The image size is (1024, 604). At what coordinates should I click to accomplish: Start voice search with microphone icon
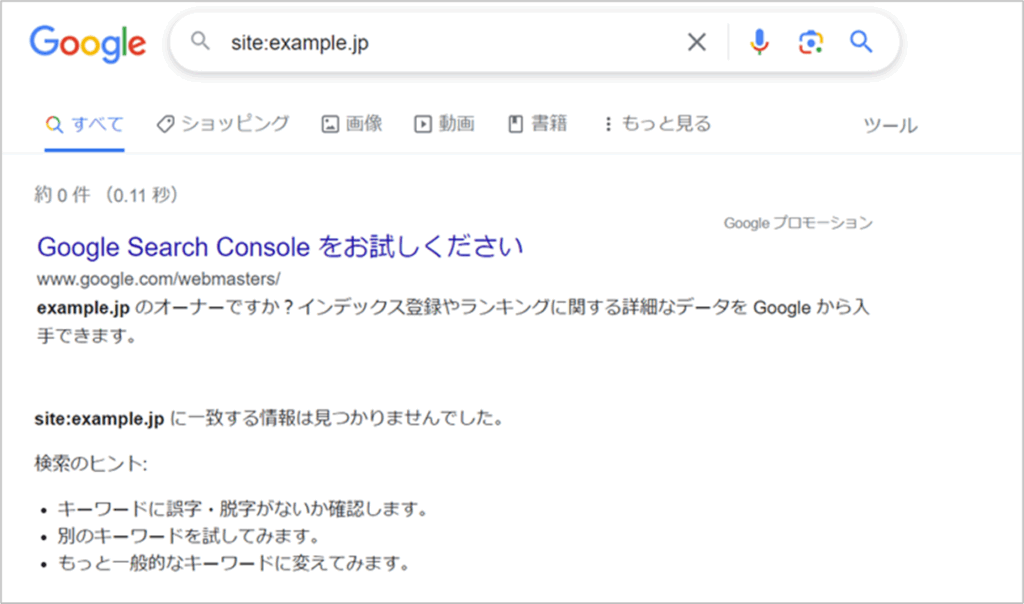click(x=759, y=42)
